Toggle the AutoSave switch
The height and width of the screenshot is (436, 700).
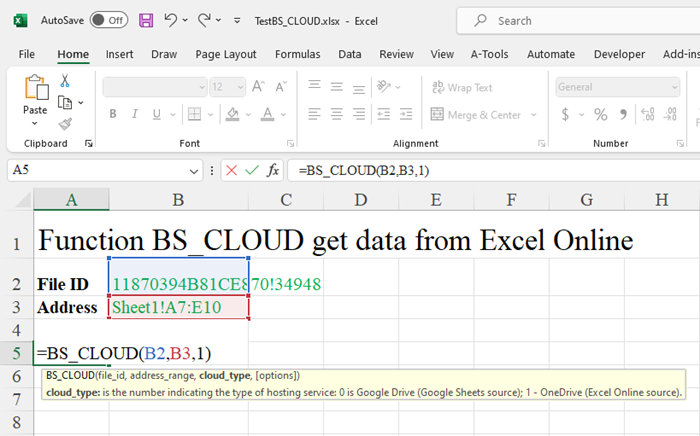[x=109, y=21]
